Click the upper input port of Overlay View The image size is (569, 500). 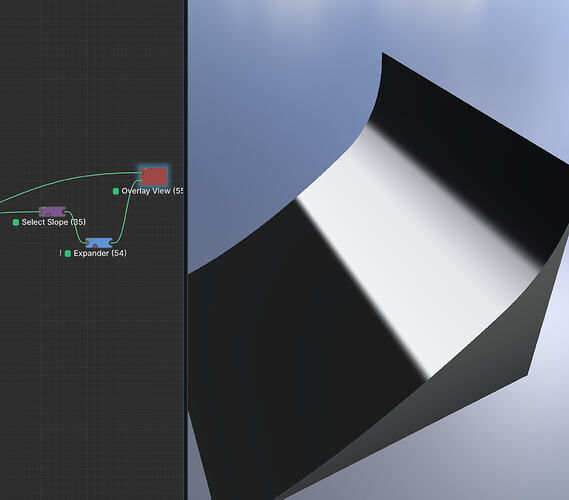[141, 173]
